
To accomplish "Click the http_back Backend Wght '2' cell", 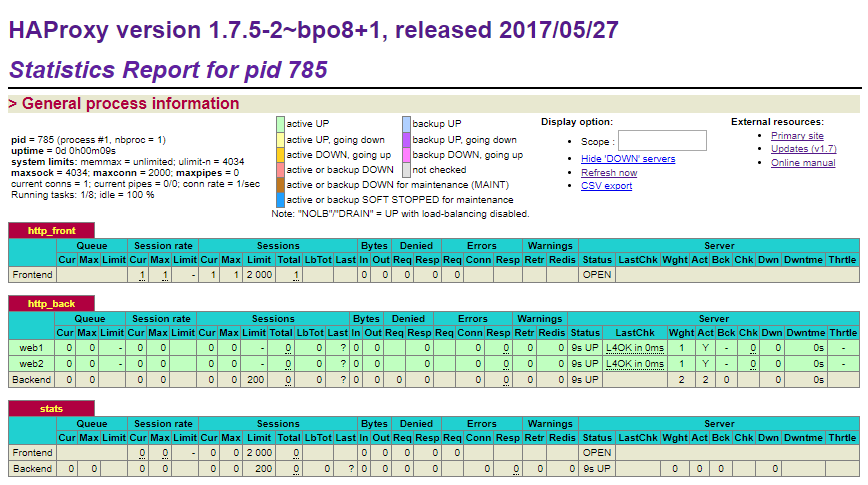I will click(681, 380).
